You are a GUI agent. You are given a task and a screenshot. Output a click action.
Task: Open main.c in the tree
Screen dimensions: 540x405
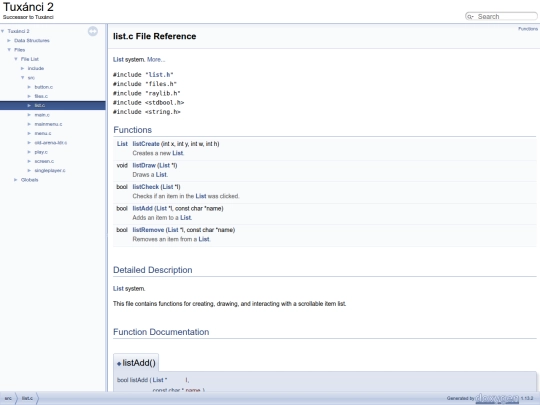tap(42, 115)
